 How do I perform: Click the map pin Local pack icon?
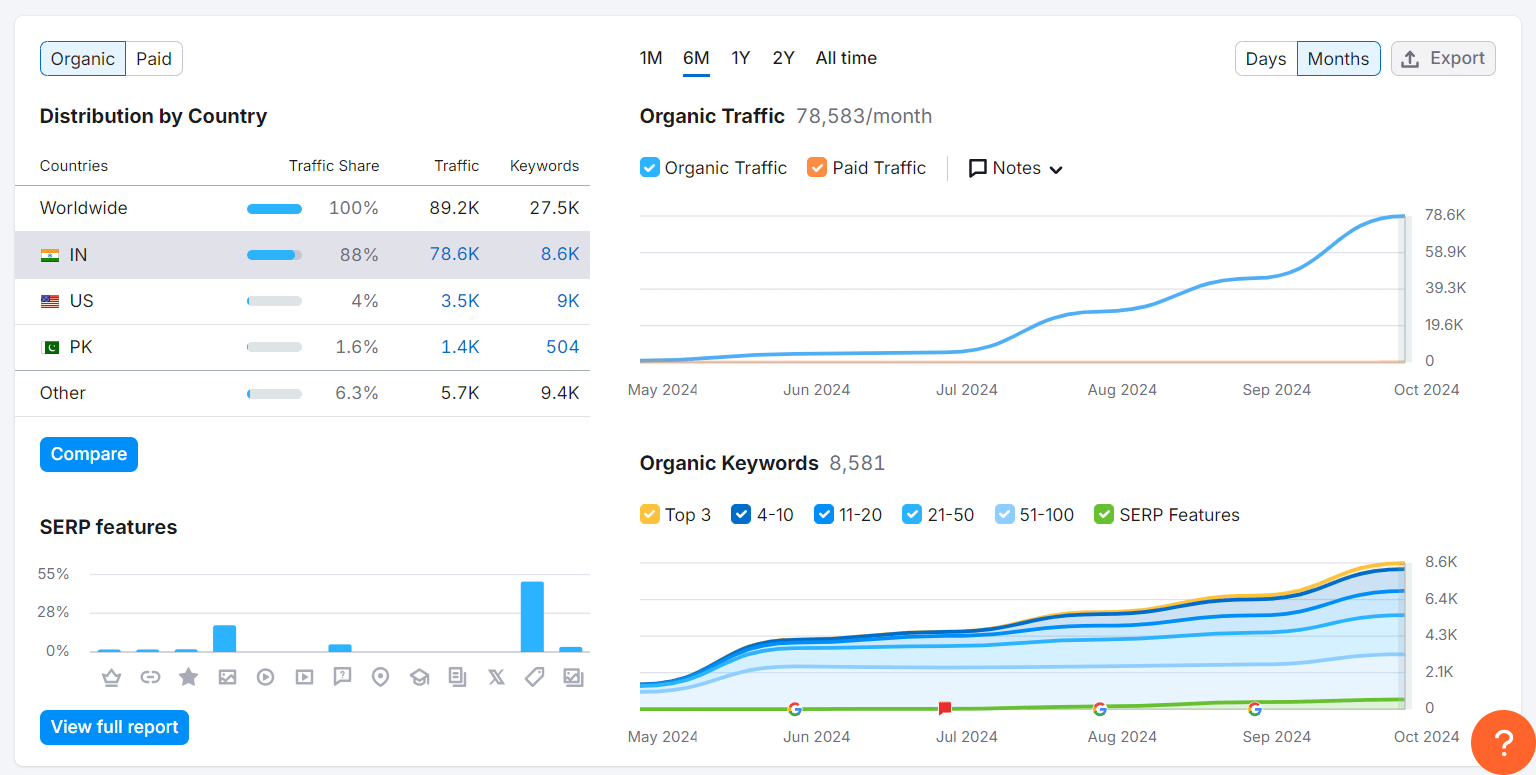[380, 678]
